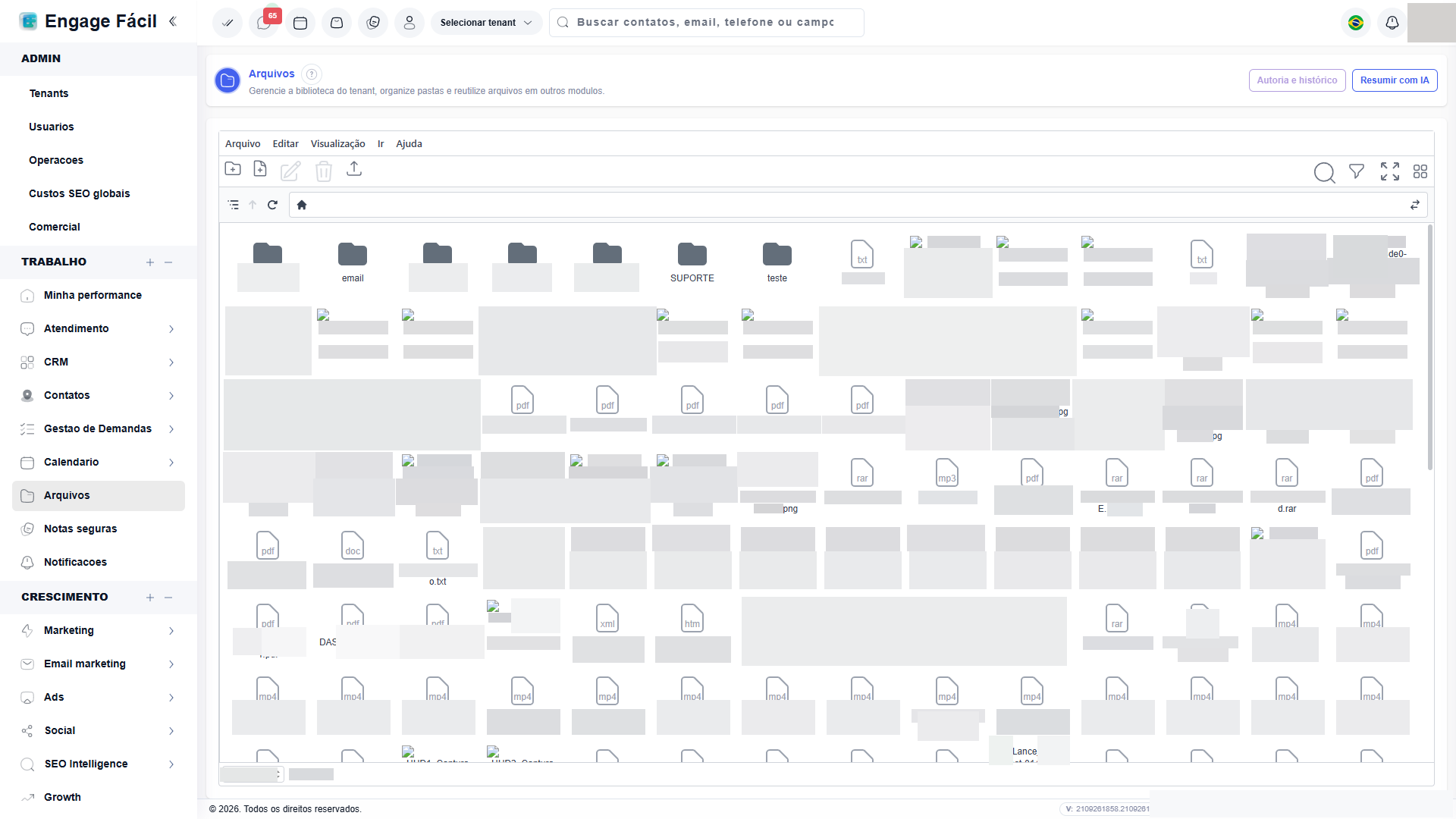Click the notification bell icon
The width and height of the screenshot is (1456, 819).
click(1392, 23)
